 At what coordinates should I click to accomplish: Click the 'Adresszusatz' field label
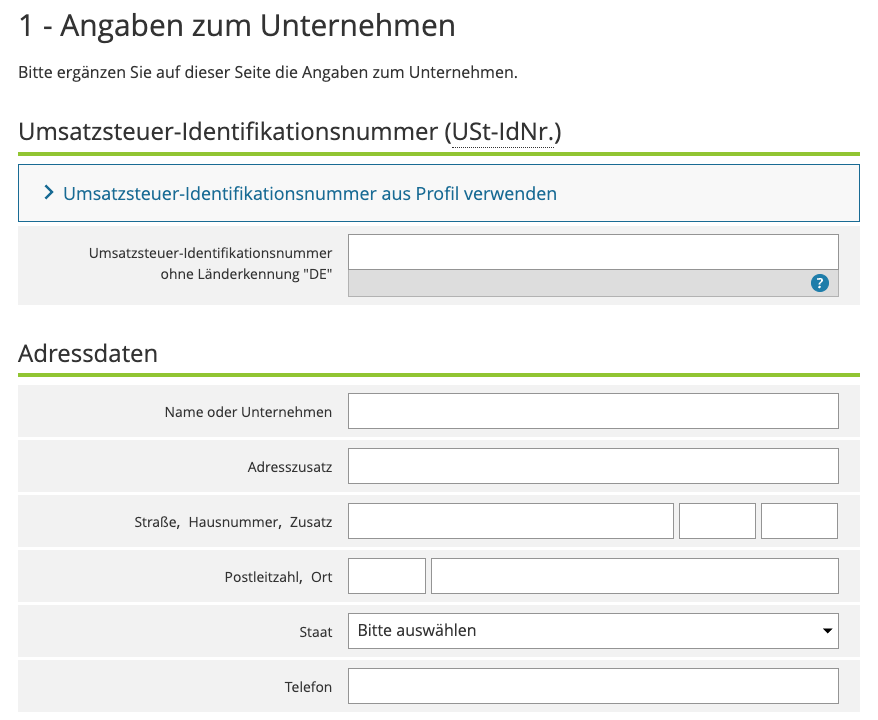coord(290,467)
